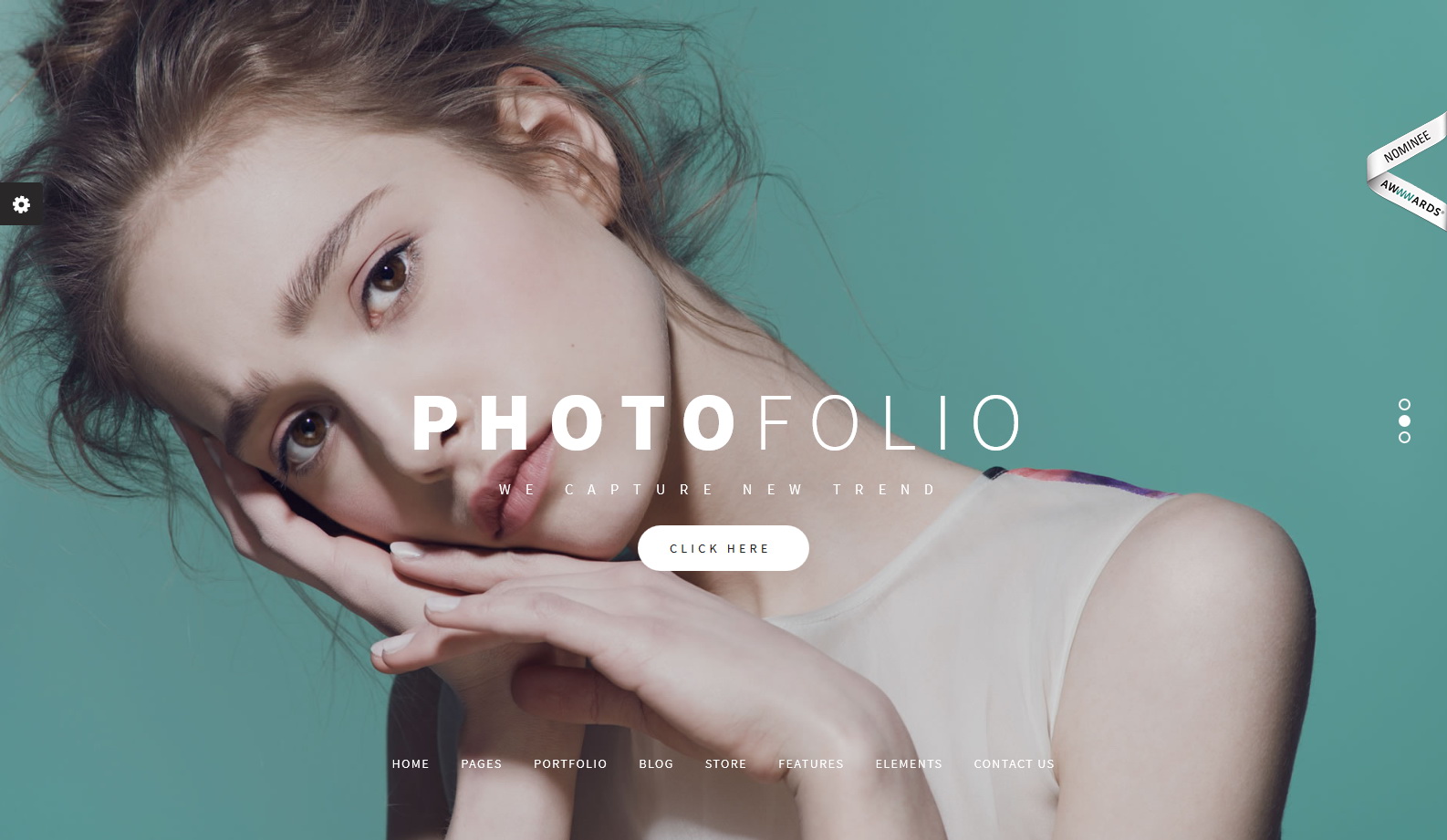Open the Features menu item
This screenshot has width=1447, height=840.
[811, 764]
